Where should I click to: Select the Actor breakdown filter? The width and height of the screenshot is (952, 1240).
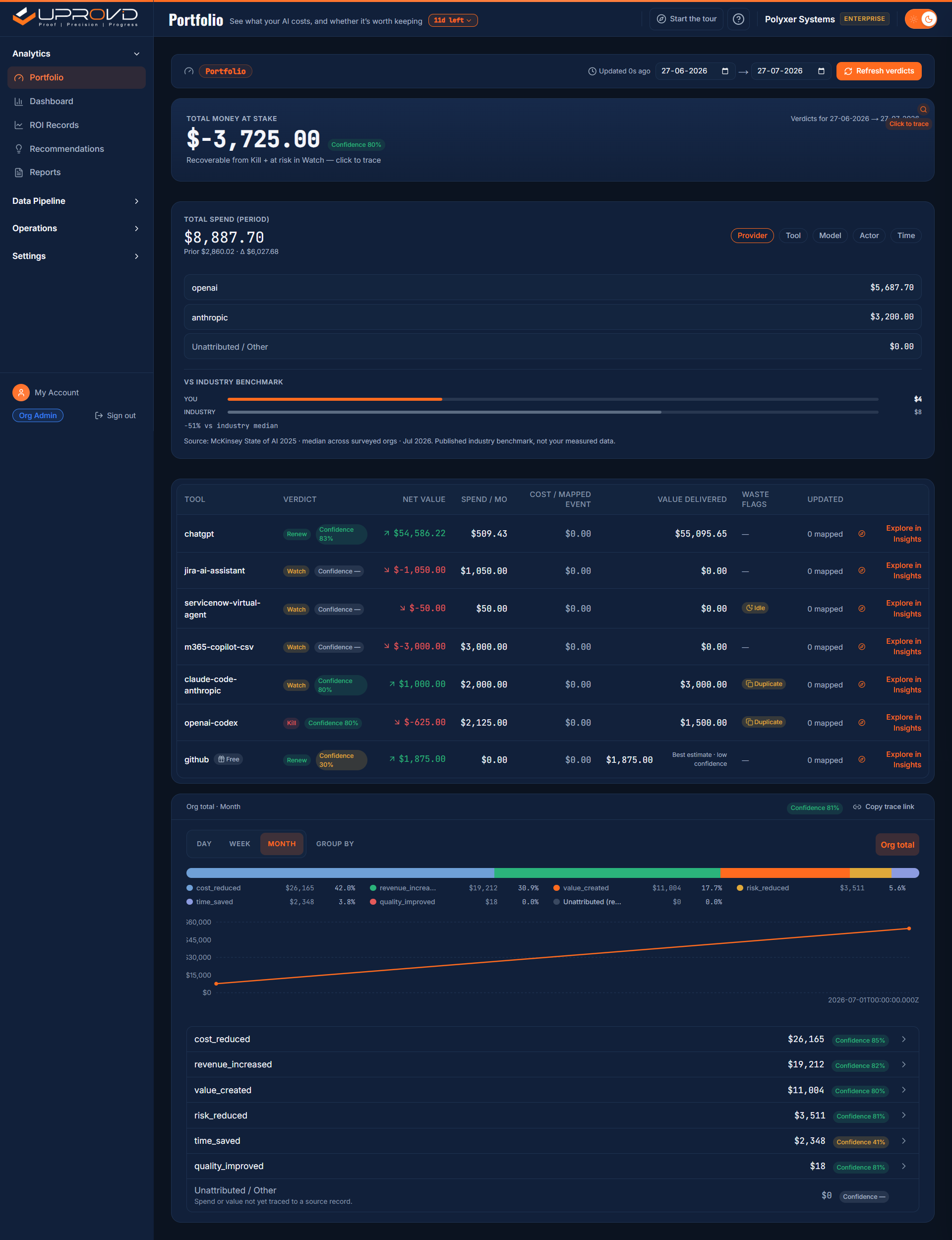point(869,236)
